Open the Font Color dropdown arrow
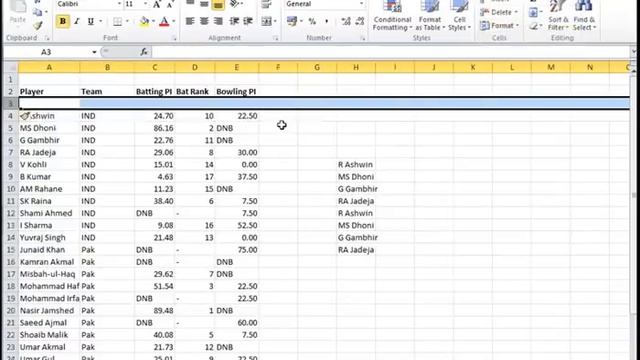 click(173, 21)
